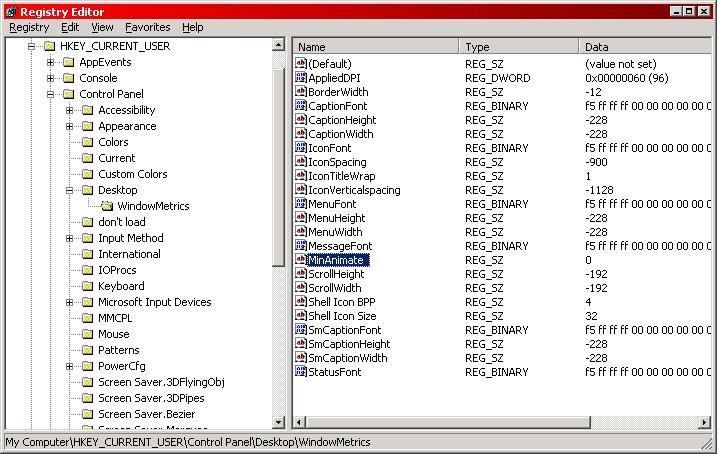Click the SmCaptionFont binary value icon

coord(300,330)
